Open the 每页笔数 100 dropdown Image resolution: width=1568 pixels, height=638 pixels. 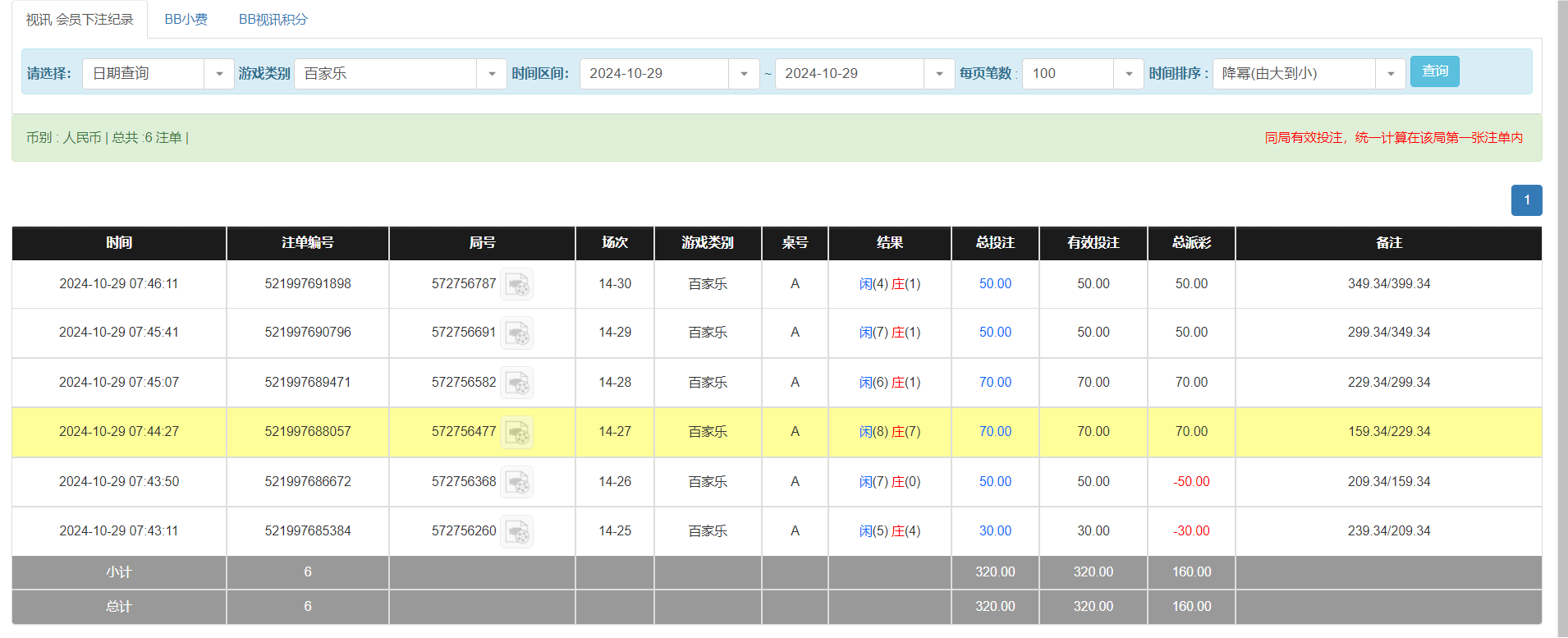tap(1128, 74)
